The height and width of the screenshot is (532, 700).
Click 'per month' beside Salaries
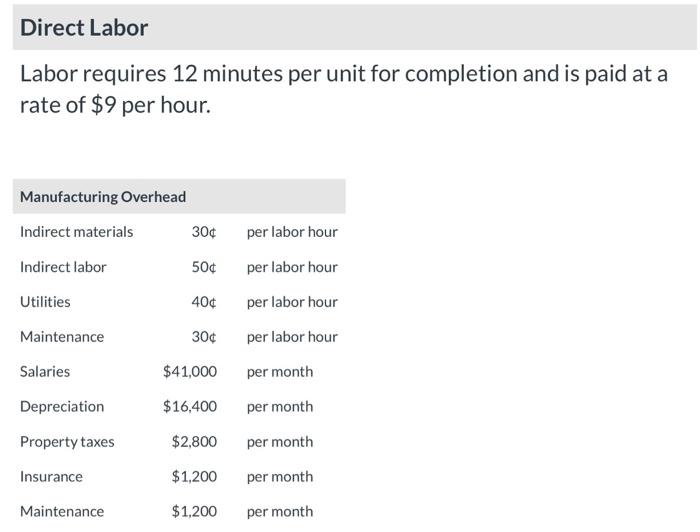coord(280,372)
